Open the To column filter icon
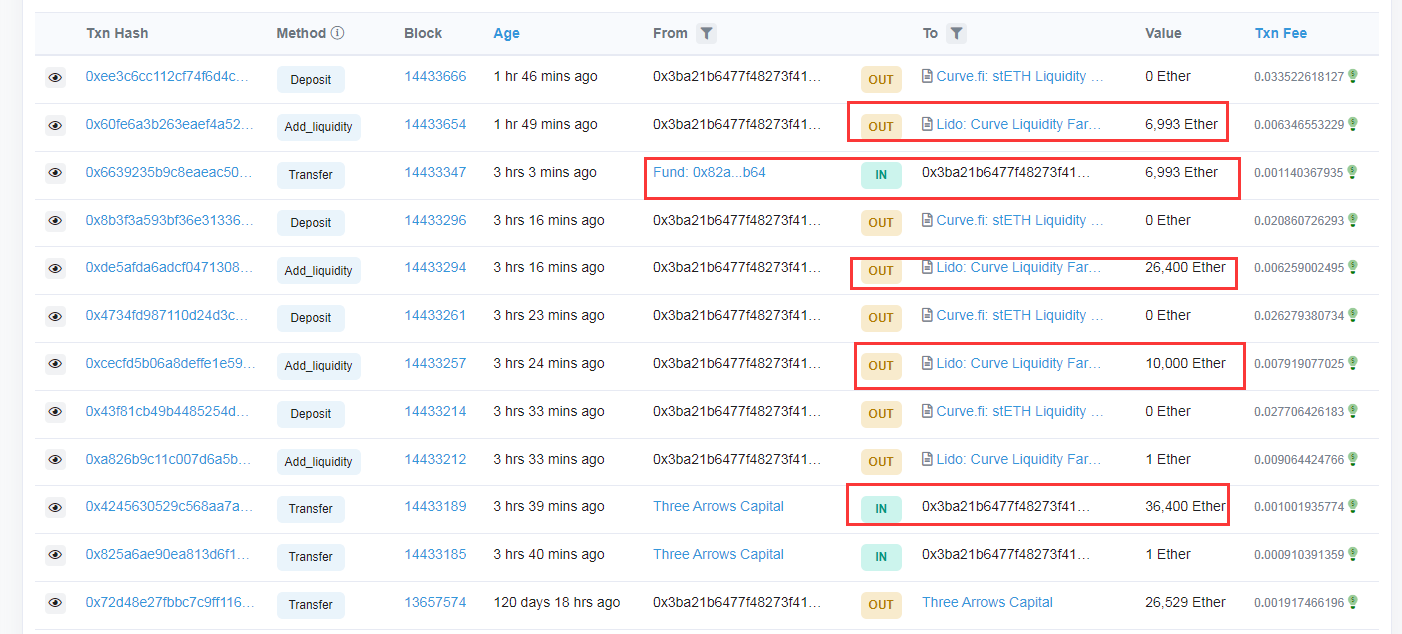This screenshot has width=1402, height=634. tap(956, 33)
